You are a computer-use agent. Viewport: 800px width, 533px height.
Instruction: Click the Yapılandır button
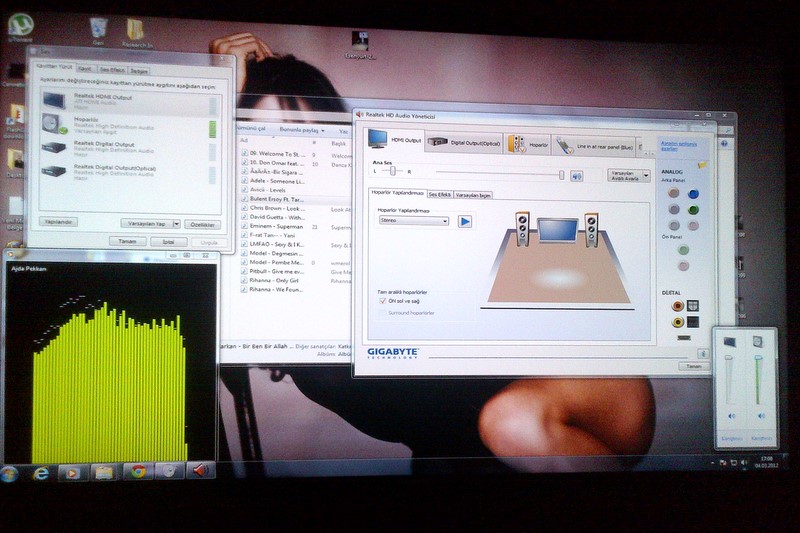[59, 222]
